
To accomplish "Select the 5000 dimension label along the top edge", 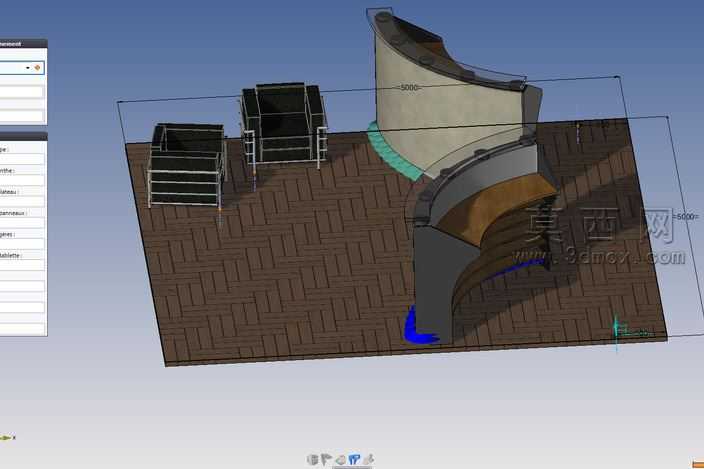I will (x=409, y=88).
